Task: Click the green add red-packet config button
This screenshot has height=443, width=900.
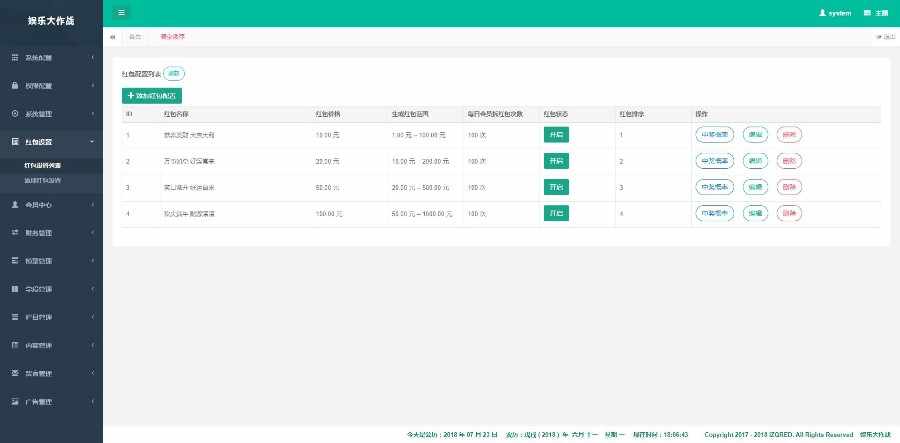Action: [152, 96]
